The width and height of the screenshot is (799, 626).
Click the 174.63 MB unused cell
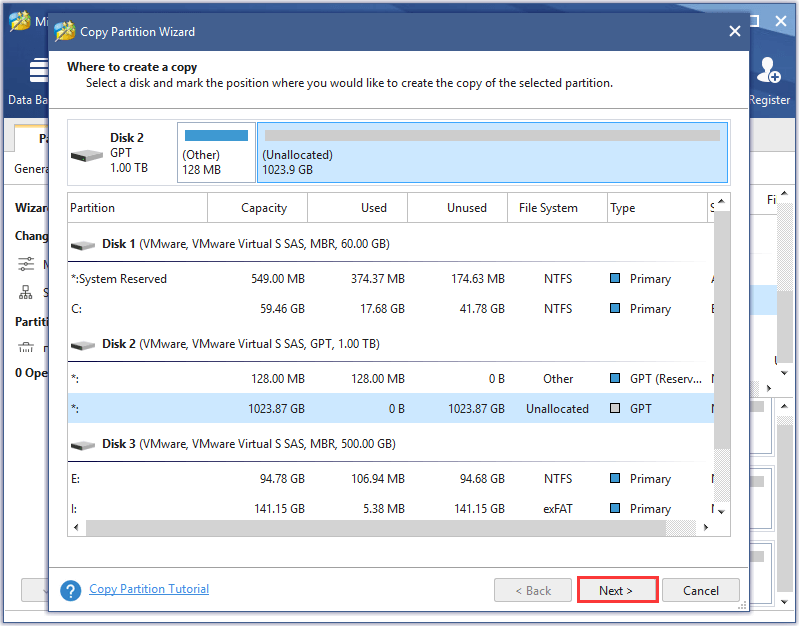click(477, 279)
